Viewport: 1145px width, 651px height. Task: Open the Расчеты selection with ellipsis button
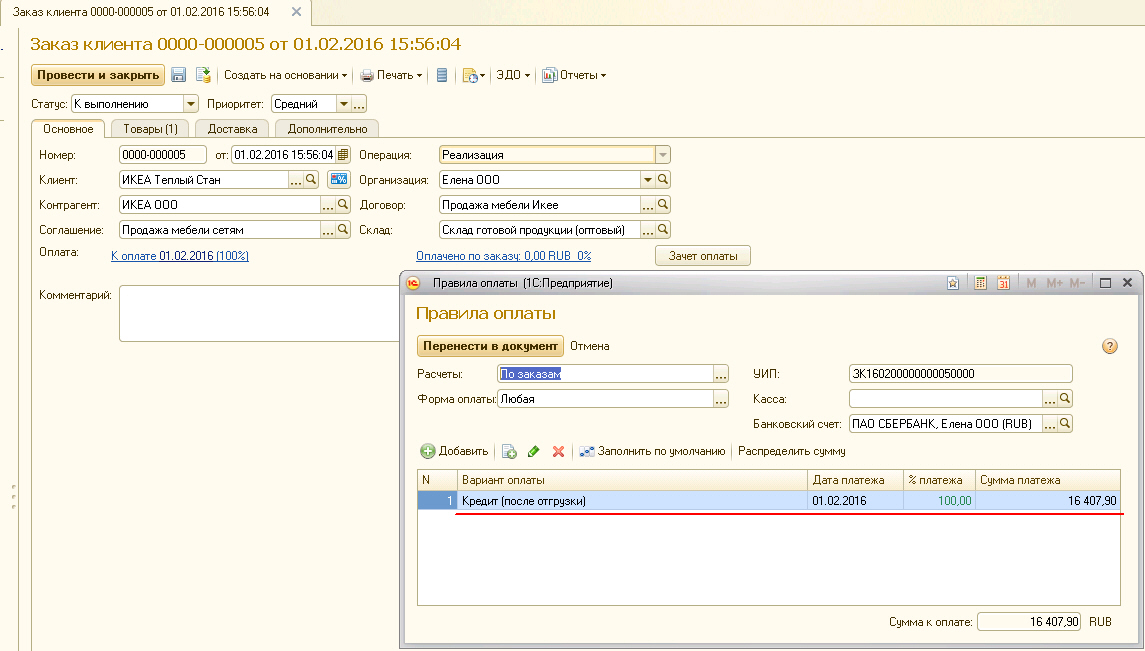click(x=721, y=372)
